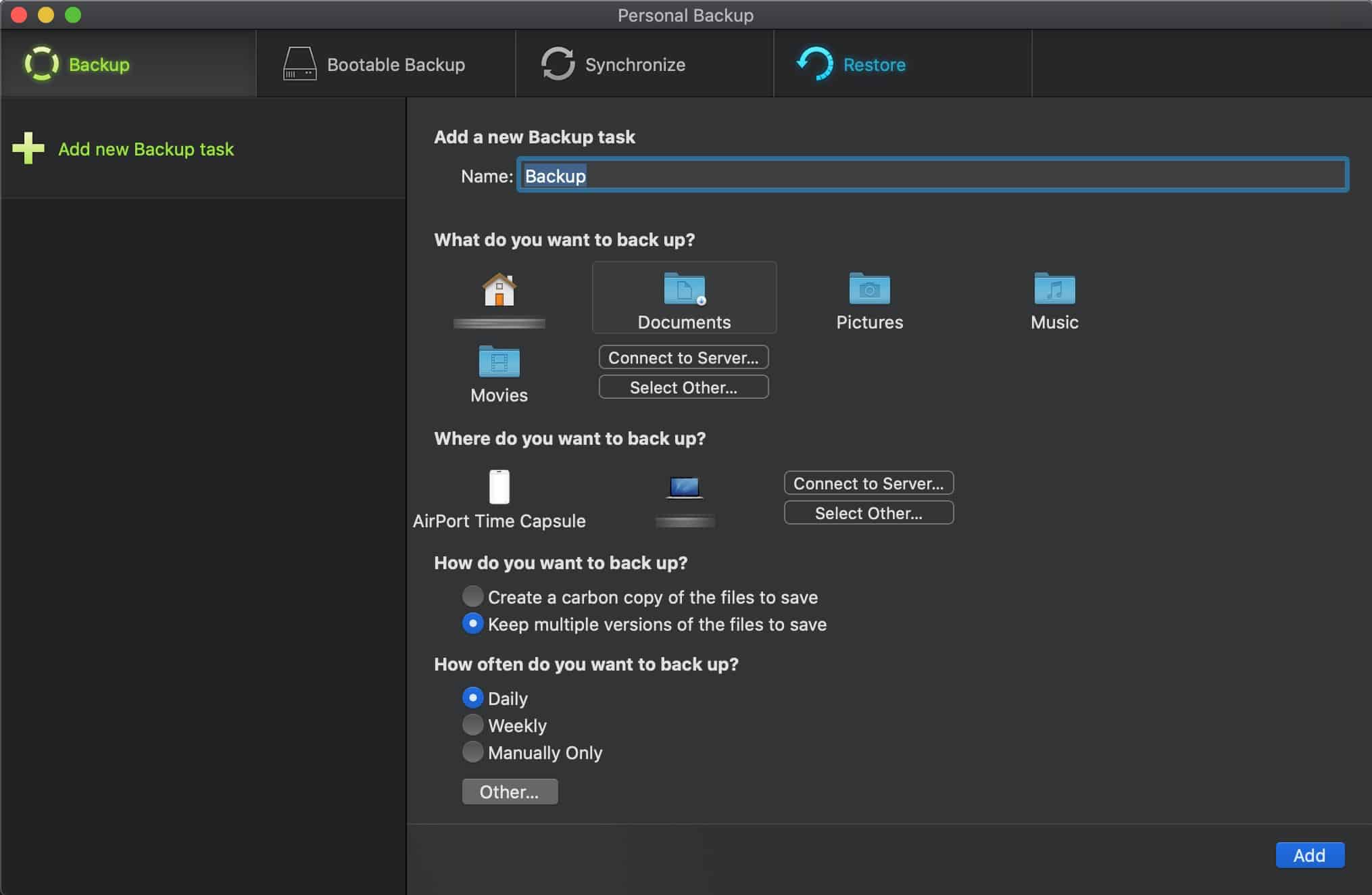Select AirPort Time Capsule as destination

tap(499, 487)
